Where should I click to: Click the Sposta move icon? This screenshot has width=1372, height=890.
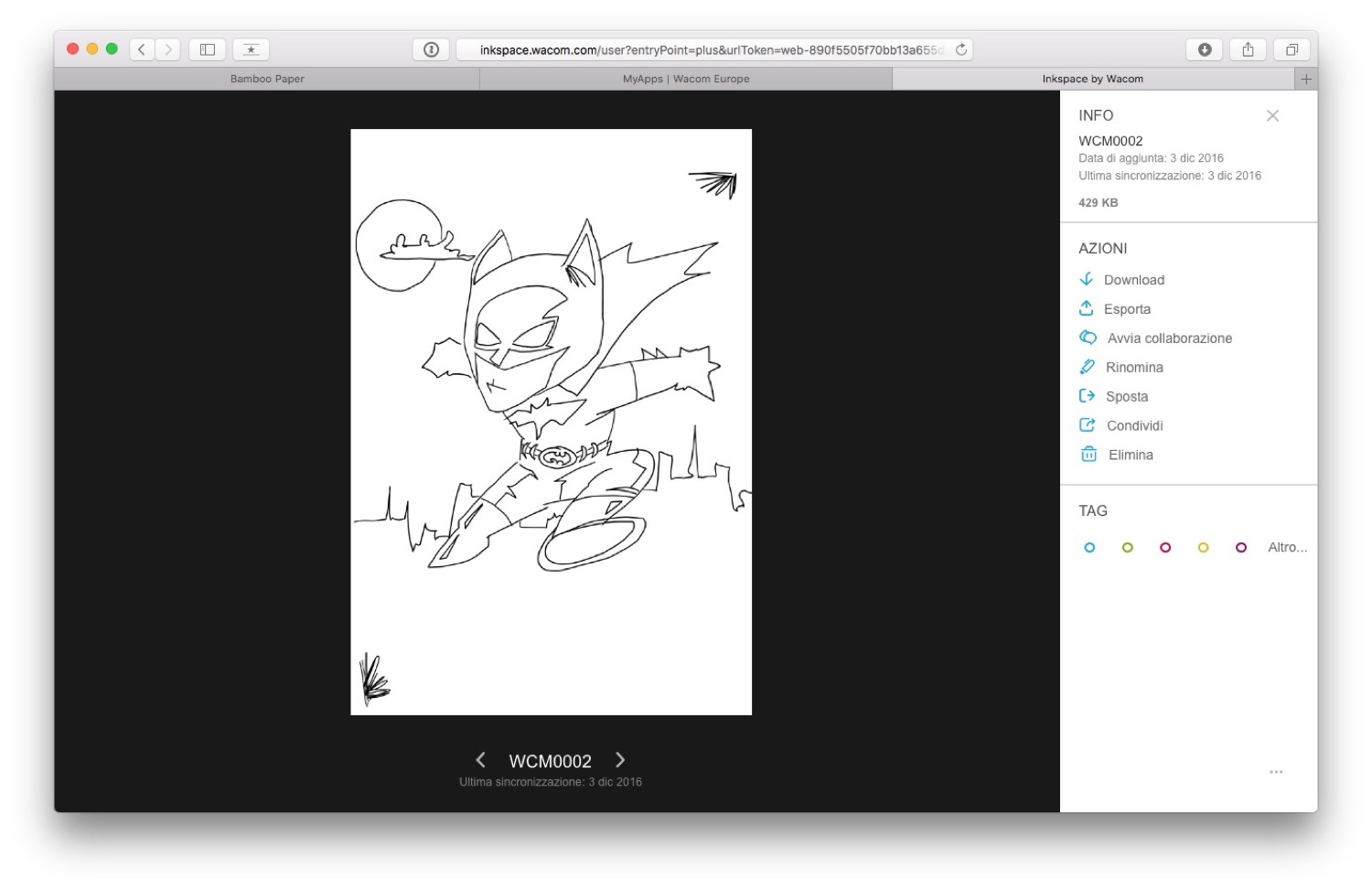1088,396
